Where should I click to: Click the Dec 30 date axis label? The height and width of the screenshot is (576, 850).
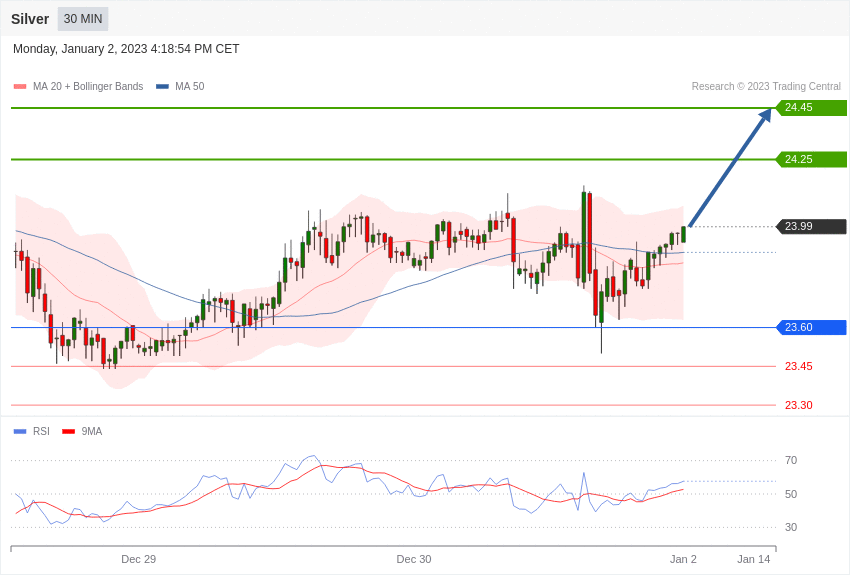tap(414, 559)
